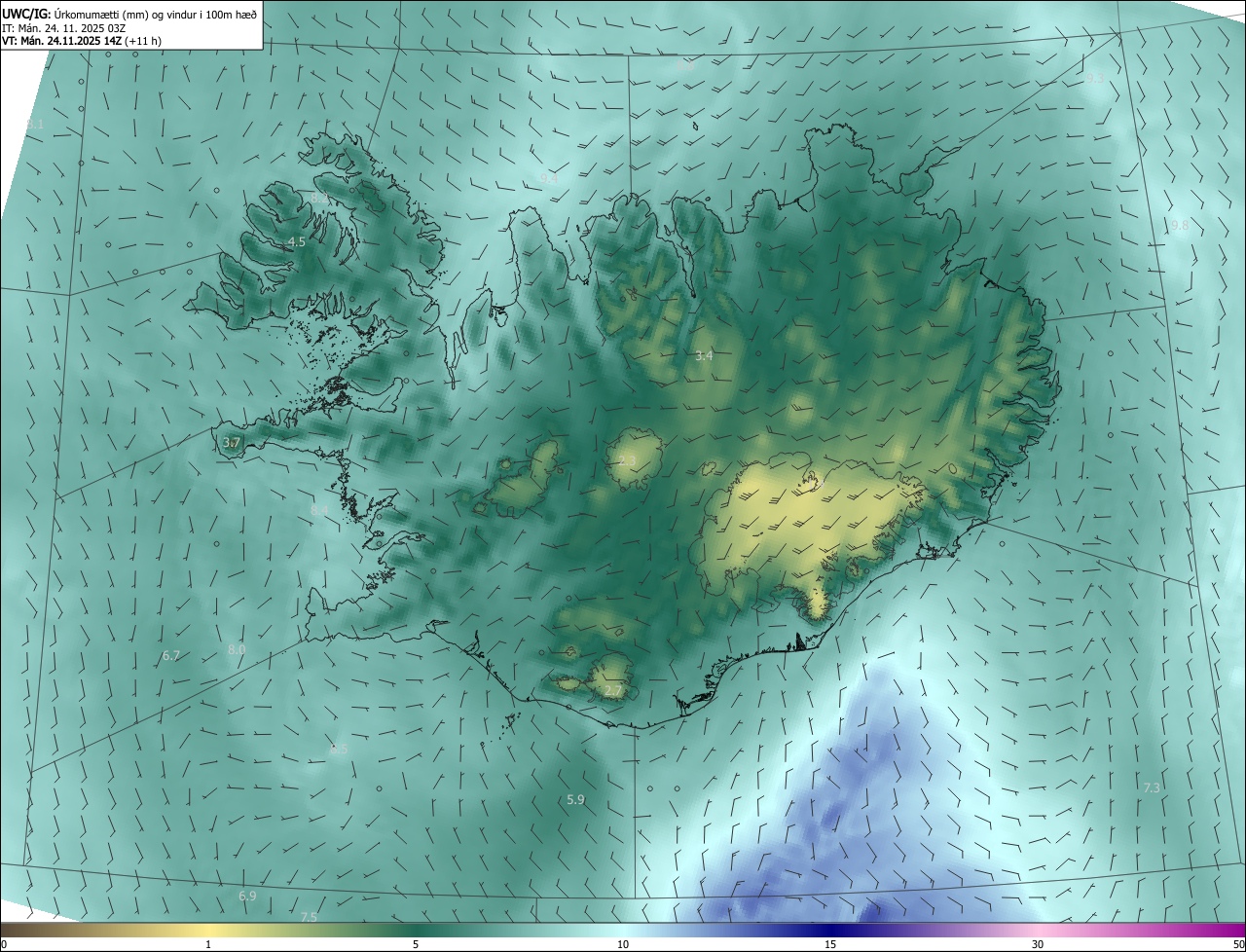The width and height of the screenshot is (1246, 952).
Task: Click the 6.9 value on the map
Action: (x=247, y=896)
